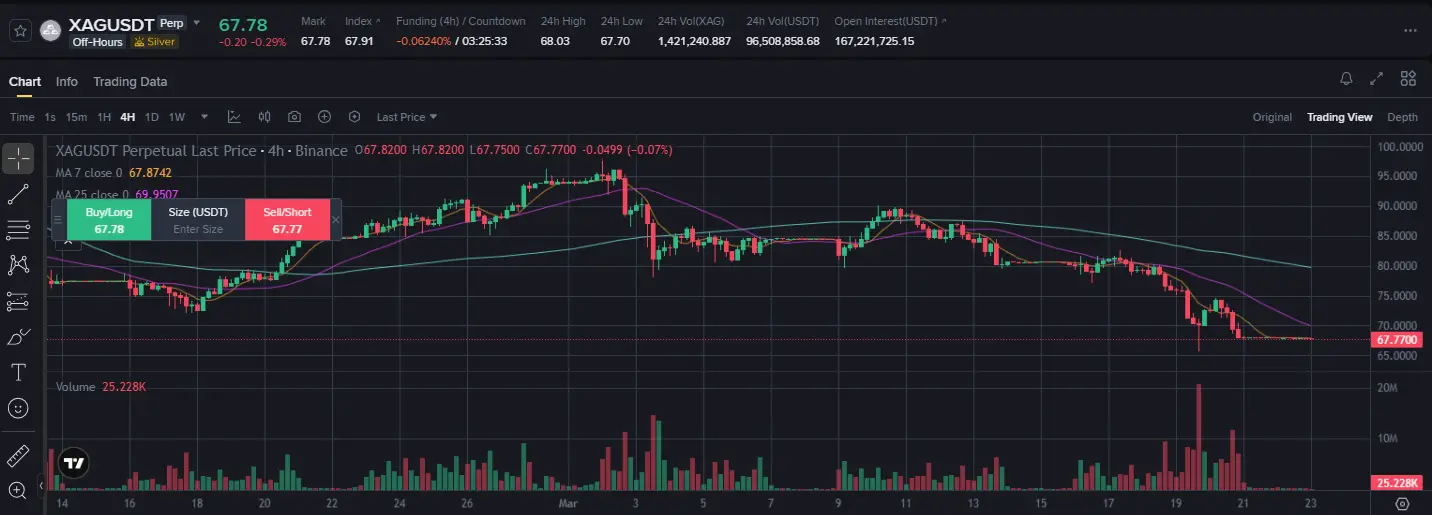Click the zoom in magnifier tool
Image resolution: width=1432 pixels, height=515 pixels.
[x=18, y=490]
